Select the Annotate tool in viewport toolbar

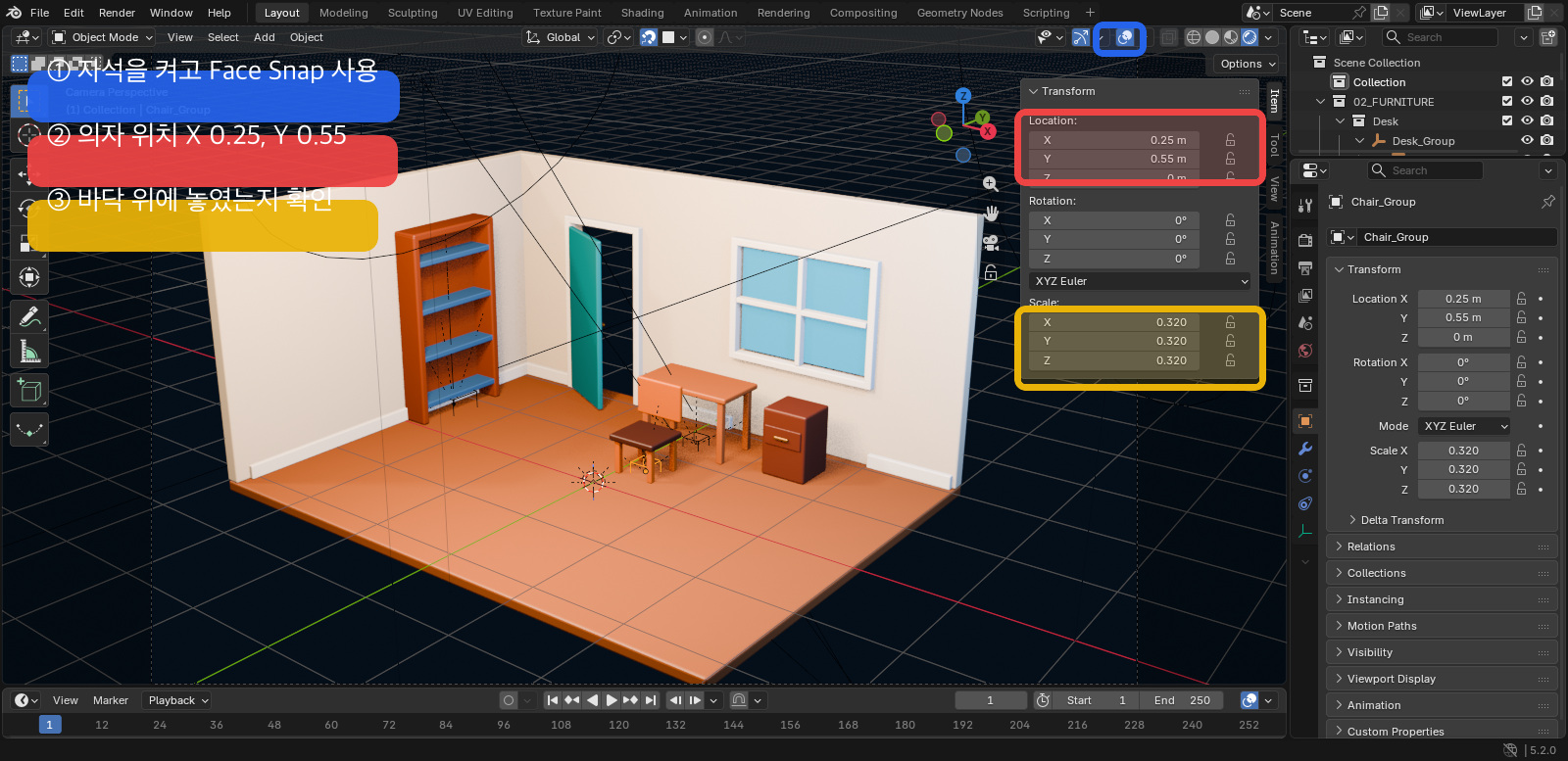coord(29,316)
